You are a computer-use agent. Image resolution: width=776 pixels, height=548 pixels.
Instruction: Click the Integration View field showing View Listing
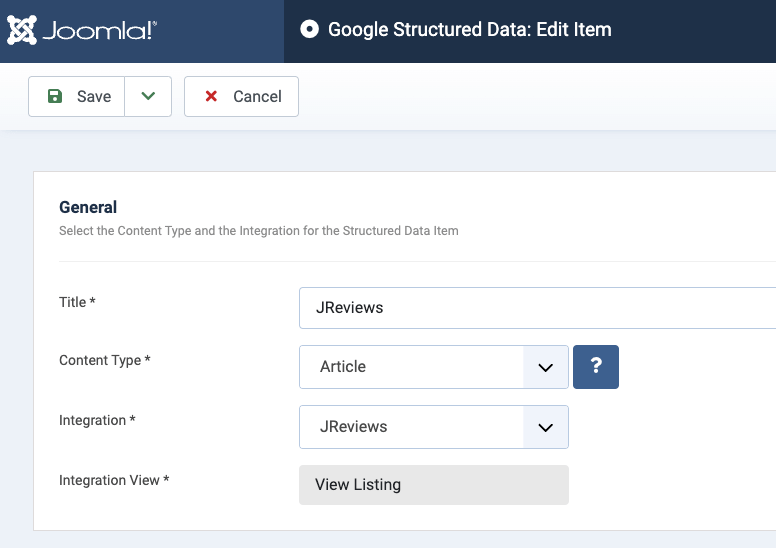coord(434,485)
